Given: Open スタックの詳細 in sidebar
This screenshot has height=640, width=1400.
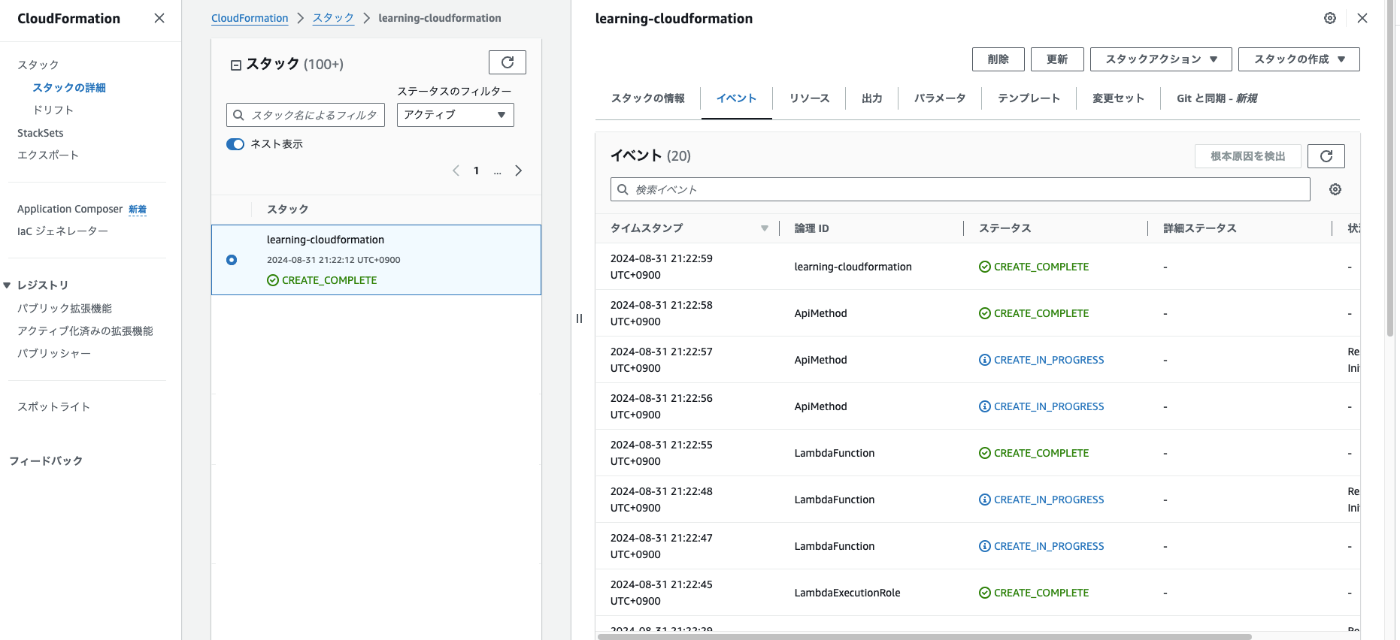Looking at the screenshot, I should 69,88.
